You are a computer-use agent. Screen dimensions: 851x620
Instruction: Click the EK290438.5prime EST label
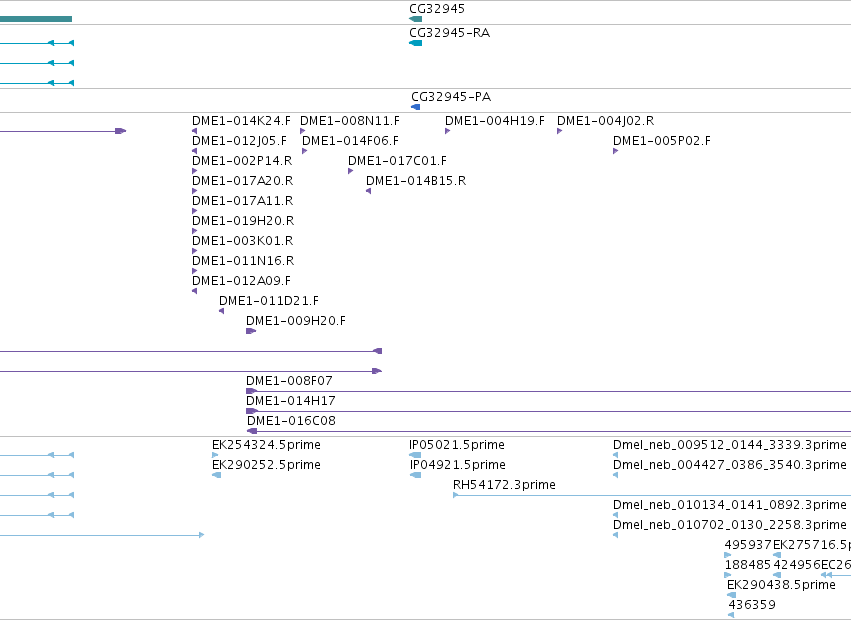[x=781, y=585]
